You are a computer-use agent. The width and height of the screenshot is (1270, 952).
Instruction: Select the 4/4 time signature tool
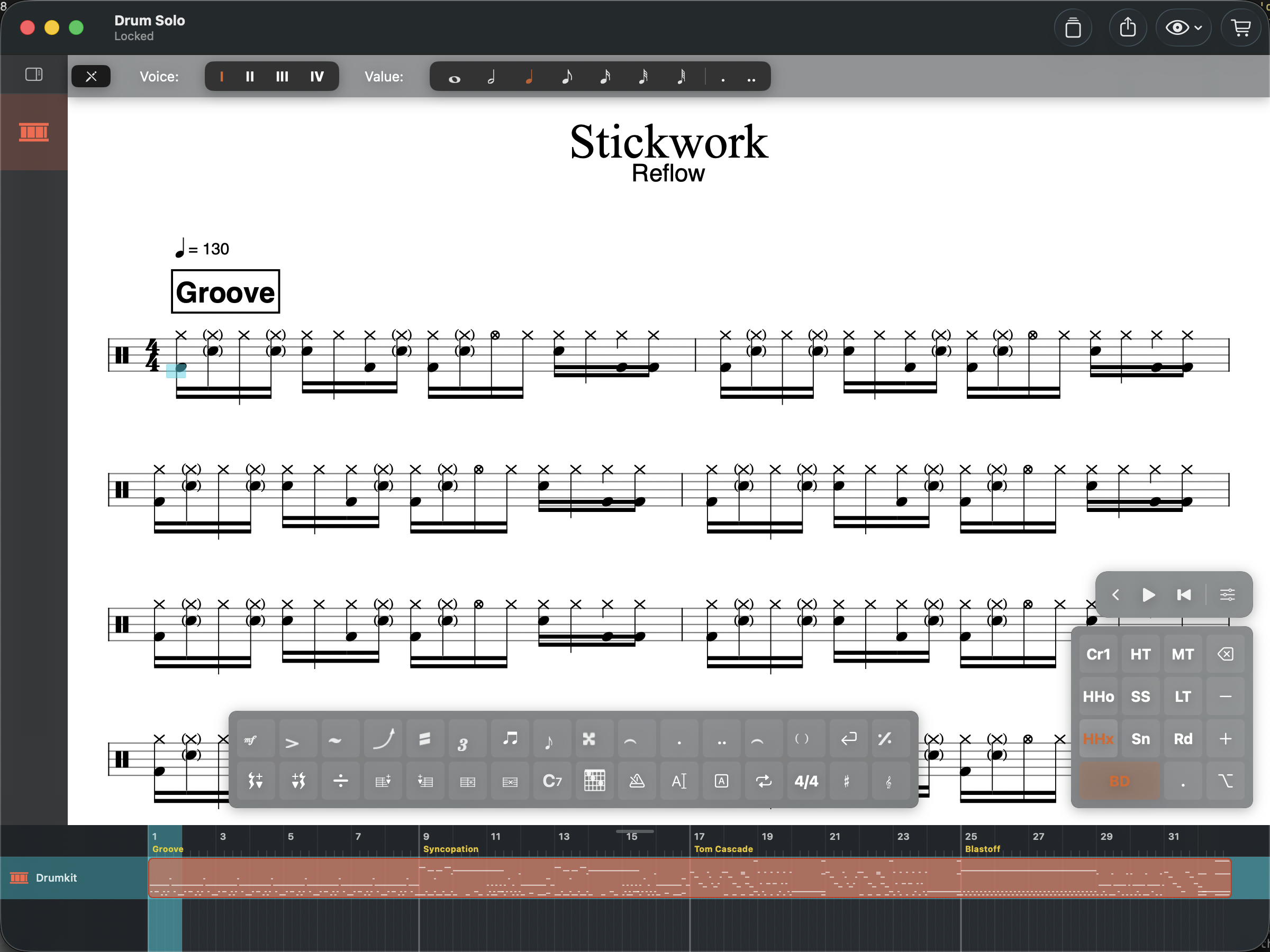click(805, 781)
